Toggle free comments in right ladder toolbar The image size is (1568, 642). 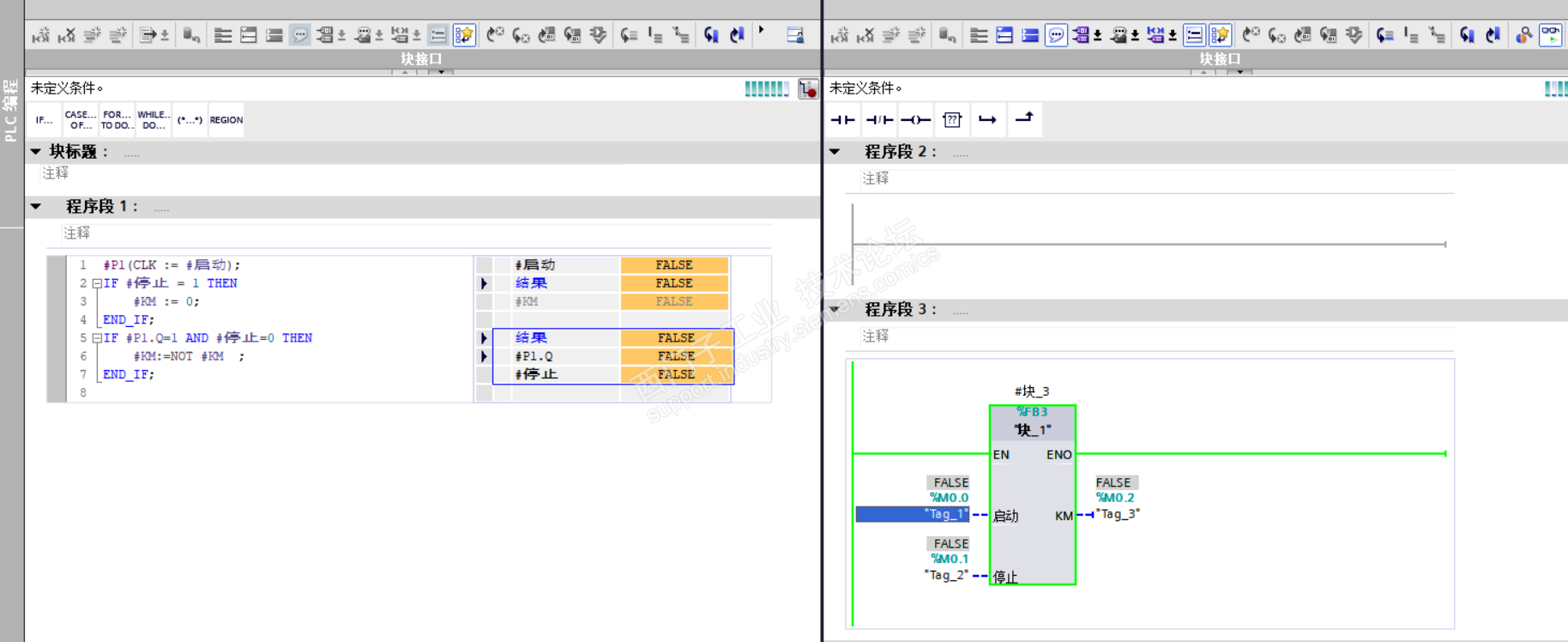[x=1056, y=35]
